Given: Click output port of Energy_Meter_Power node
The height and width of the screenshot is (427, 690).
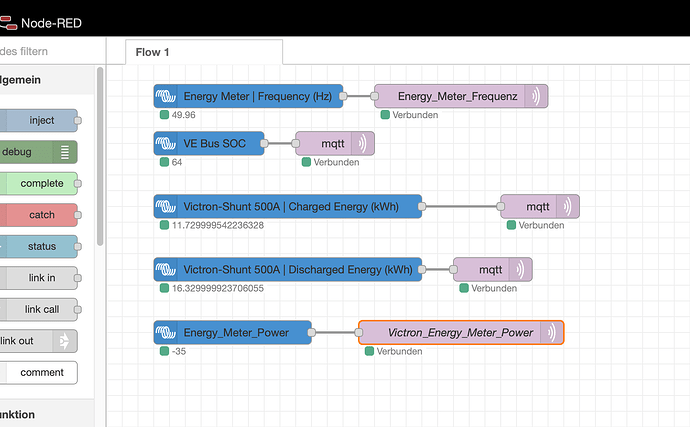Looking at the screenshot, I should pos(311,332).
